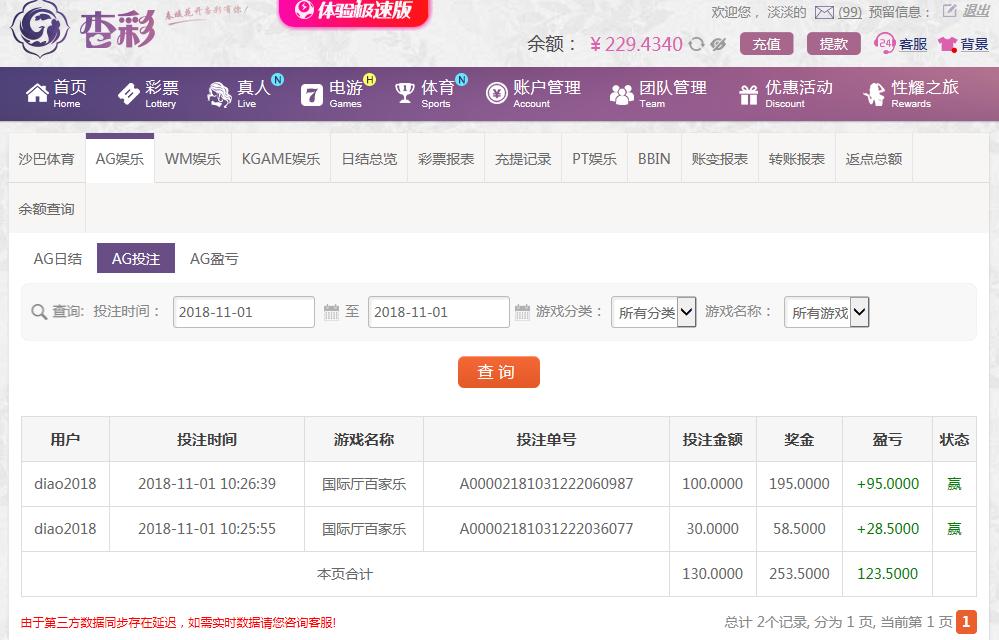Toggle balance visibility eye icon
The height and width of the screenshot is (640, 999).
point(717,44)
